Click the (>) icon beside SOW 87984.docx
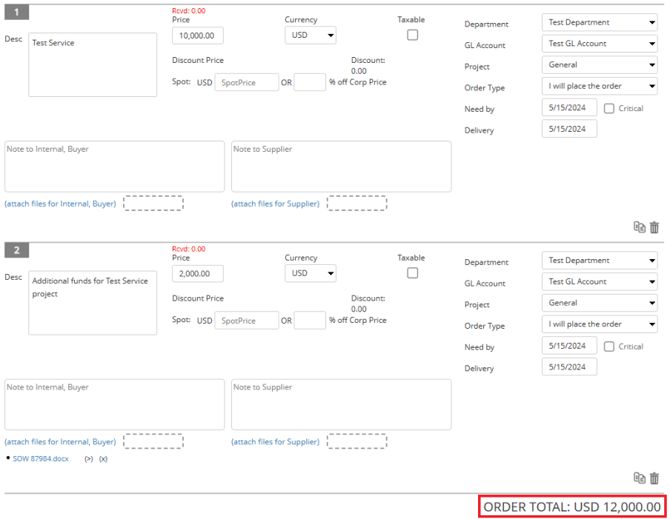Viewport: 670px width, 519px height. 89,459
